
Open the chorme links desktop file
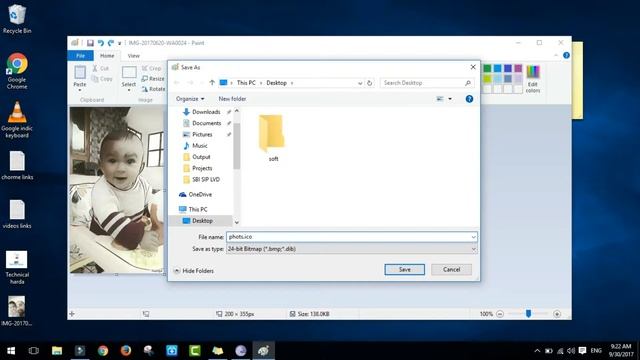(17, 165)
